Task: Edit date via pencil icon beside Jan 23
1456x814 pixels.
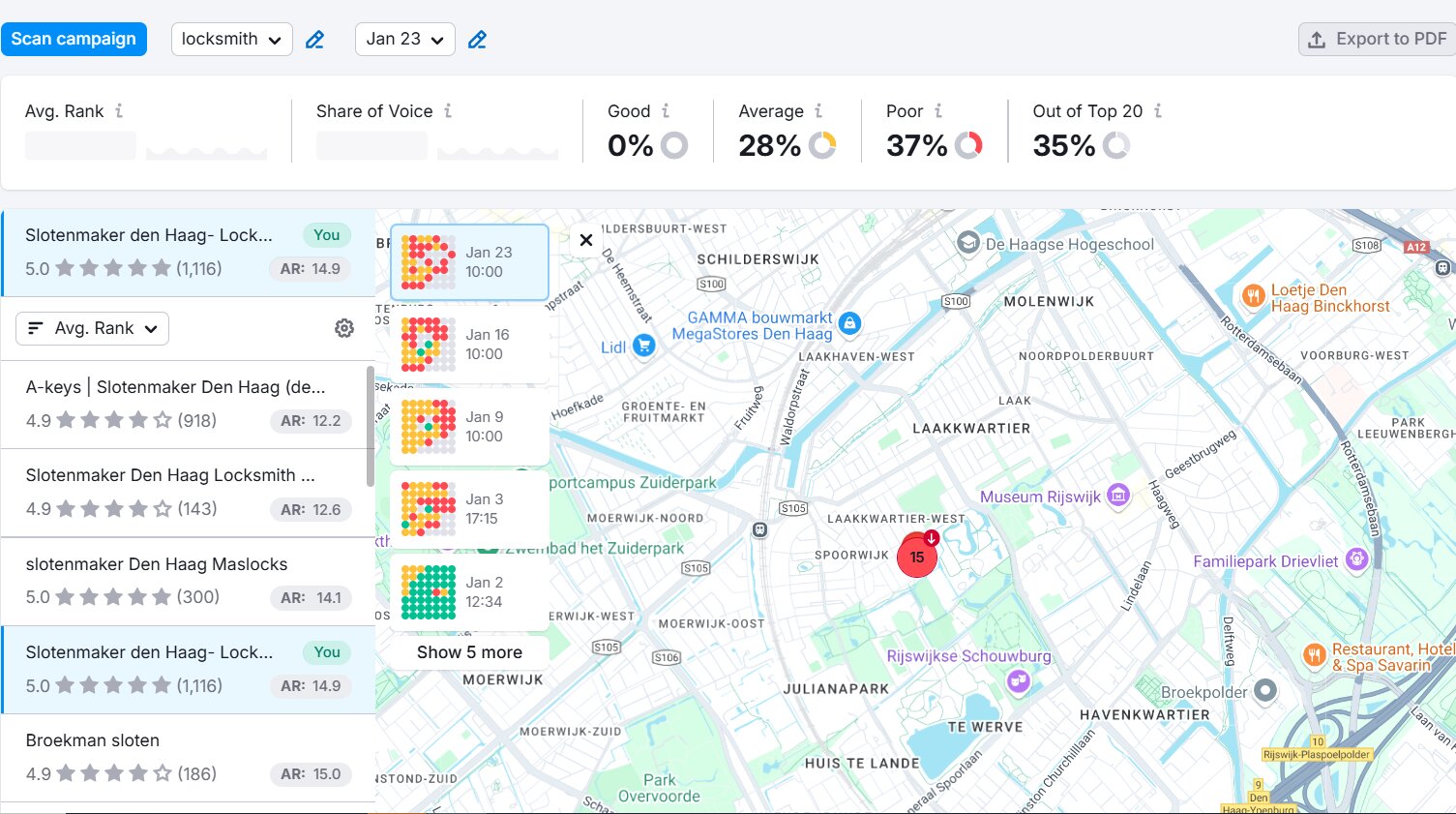Action: pyautogui.click(x=477, y=40)
